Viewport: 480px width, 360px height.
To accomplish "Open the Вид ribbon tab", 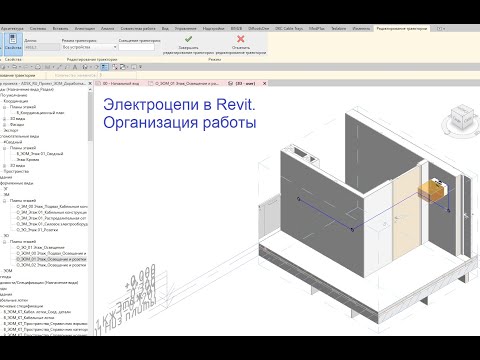I will click(x=165, y=29).
